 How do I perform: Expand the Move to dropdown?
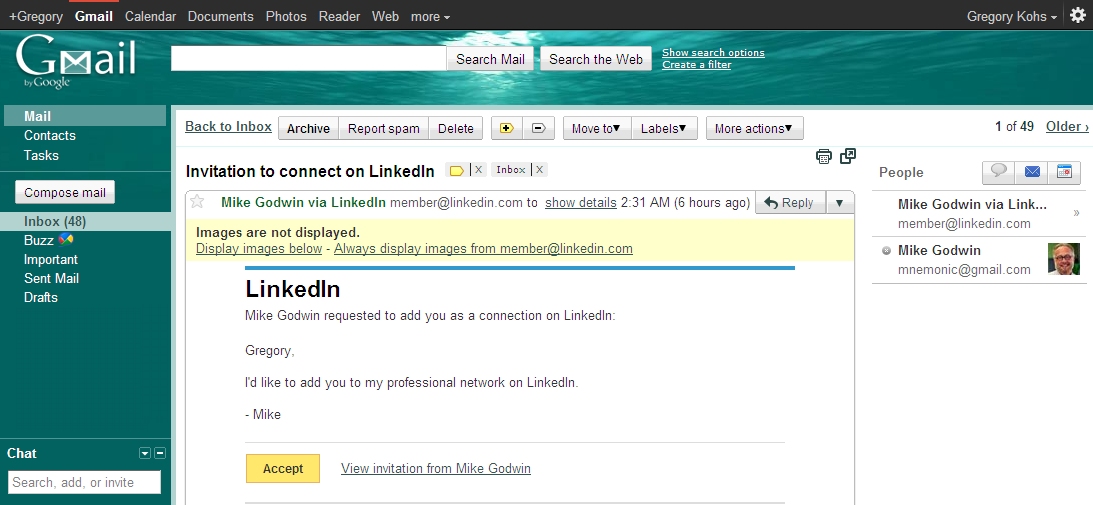pyautogui.click(x=596, y=128)
